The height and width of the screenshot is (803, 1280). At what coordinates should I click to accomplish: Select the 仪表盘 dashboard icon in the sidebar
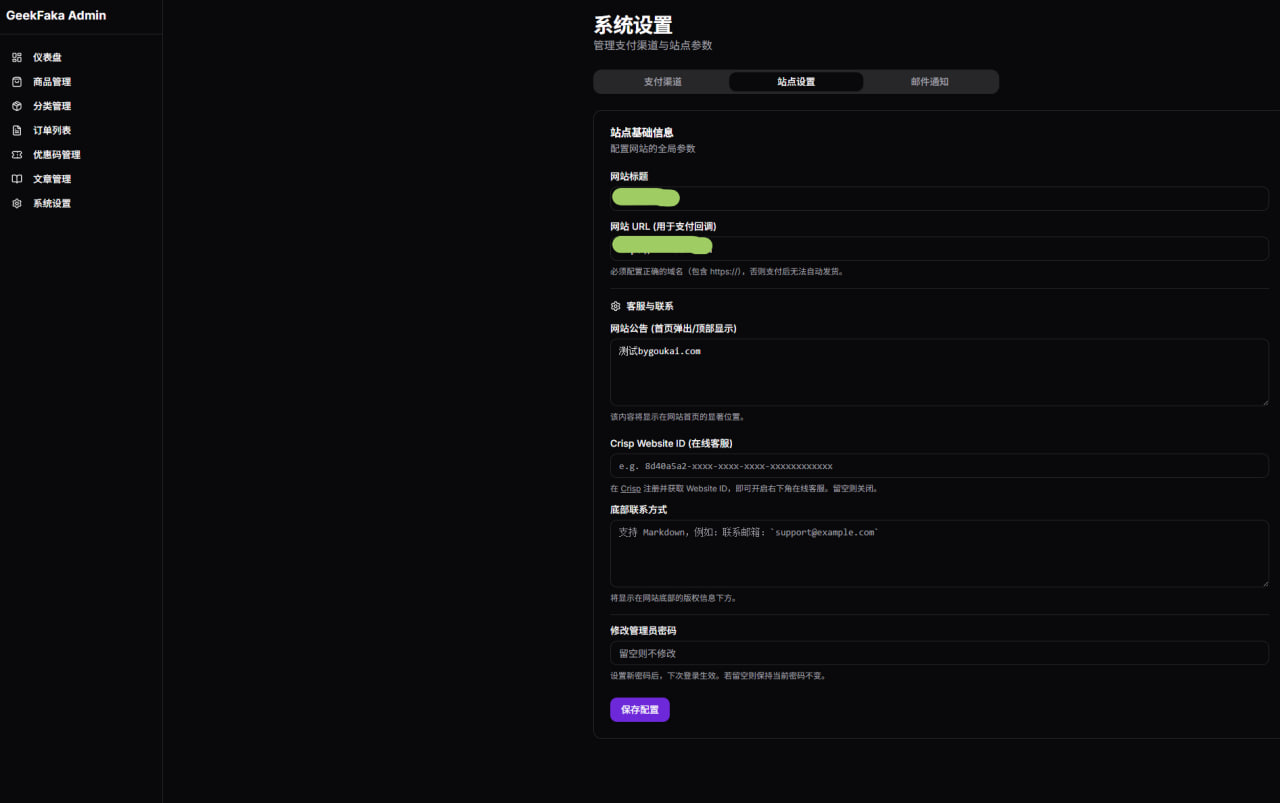(17, 57)
